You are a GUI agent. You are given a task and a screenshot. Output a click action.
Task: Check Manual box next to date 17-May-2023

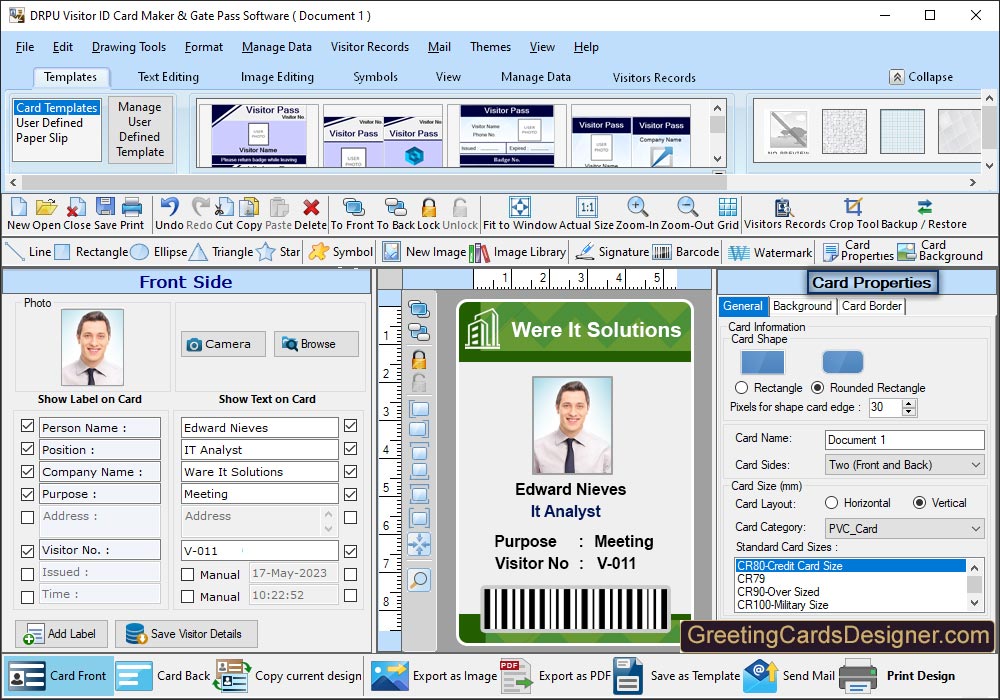(x=188, y=574)
